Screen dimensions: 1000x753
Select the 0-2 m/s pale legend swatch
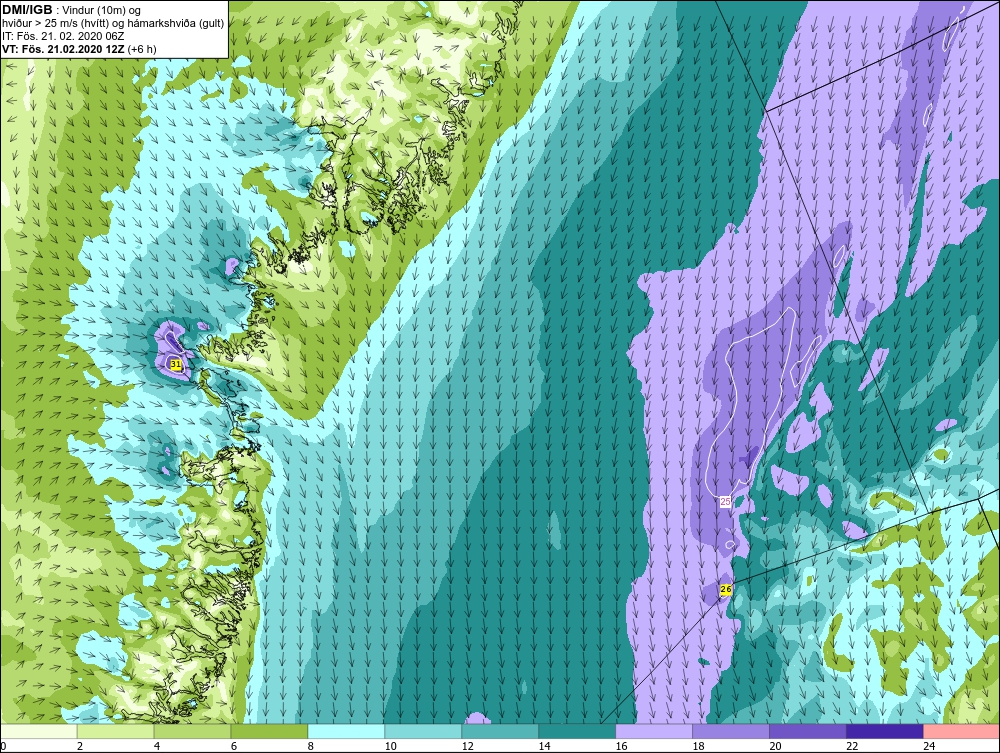(x=39, y=731)
